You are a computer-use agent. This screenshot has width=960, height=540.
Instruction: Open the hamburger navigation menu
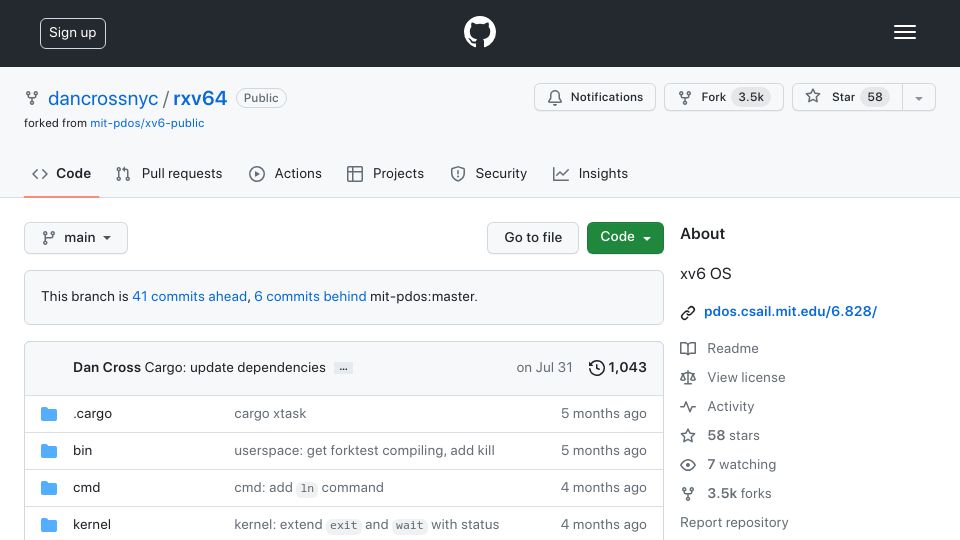904,32
